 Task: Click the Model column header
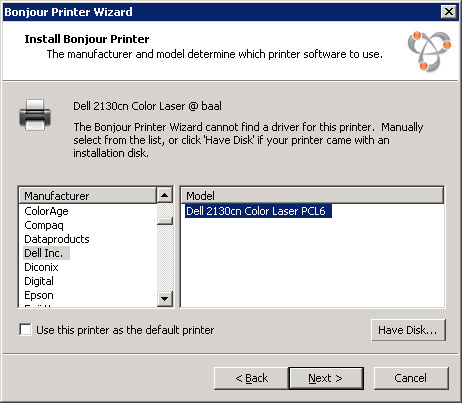pos(312,196)
